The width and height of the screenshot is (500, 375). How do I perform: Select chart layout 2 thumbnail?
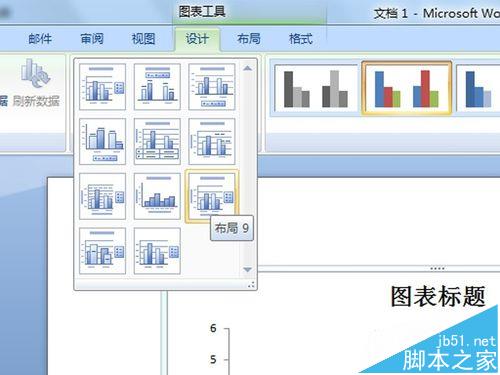[x=157, y=87]
